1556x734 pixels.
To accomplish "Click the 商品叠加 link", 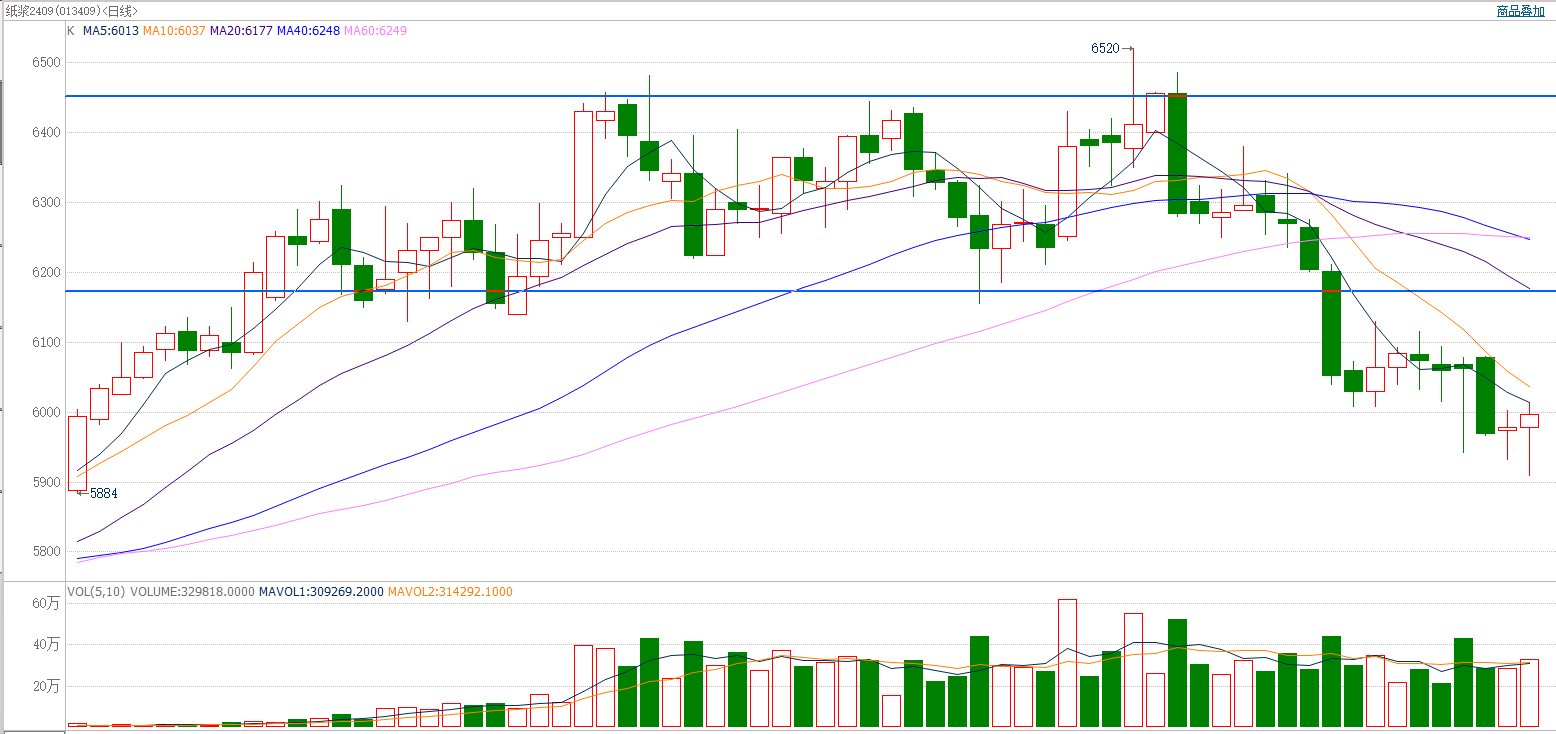I will (x=1520, y=11).
